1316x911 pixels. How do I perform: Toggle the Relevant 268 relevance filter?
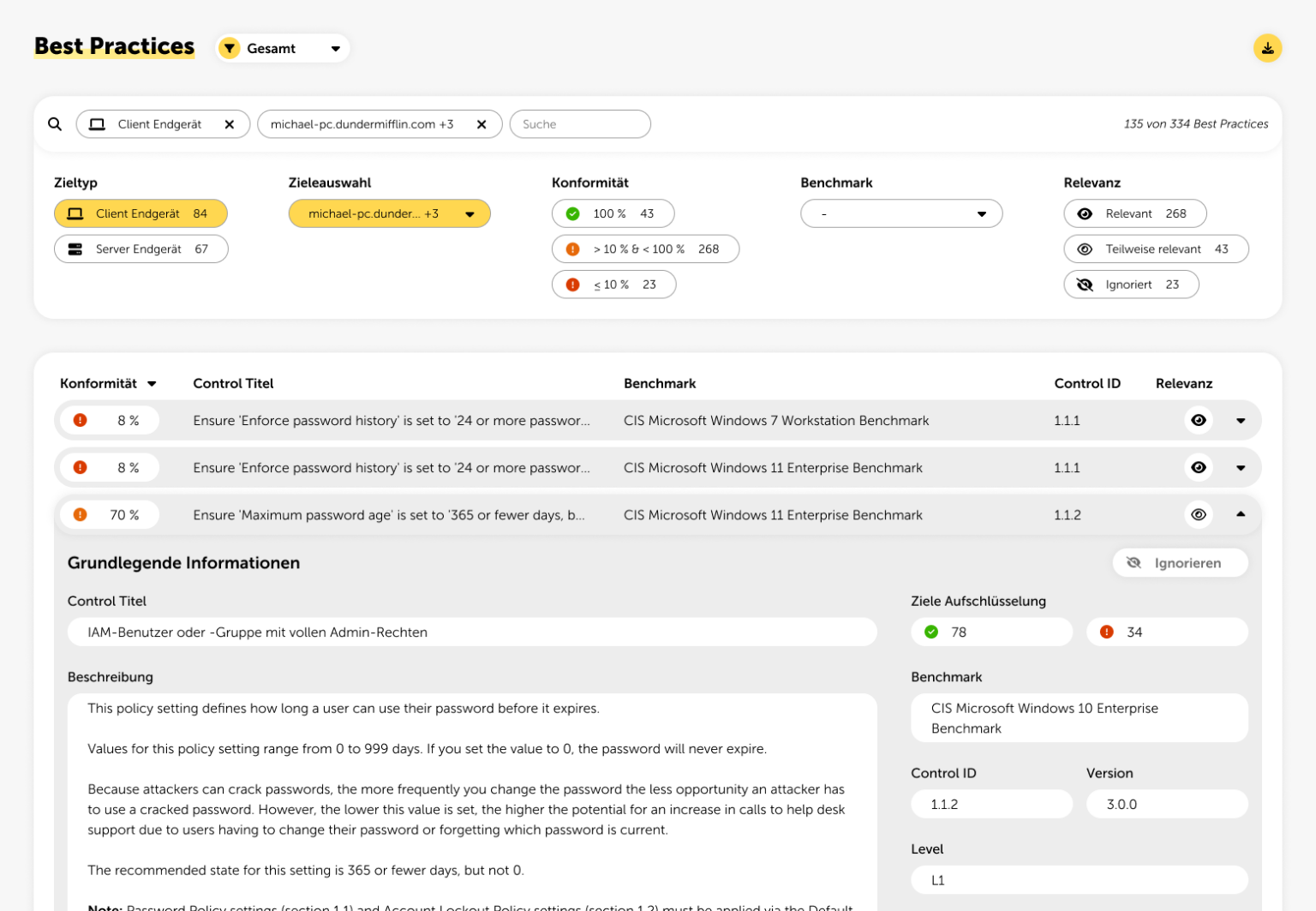1135,213
